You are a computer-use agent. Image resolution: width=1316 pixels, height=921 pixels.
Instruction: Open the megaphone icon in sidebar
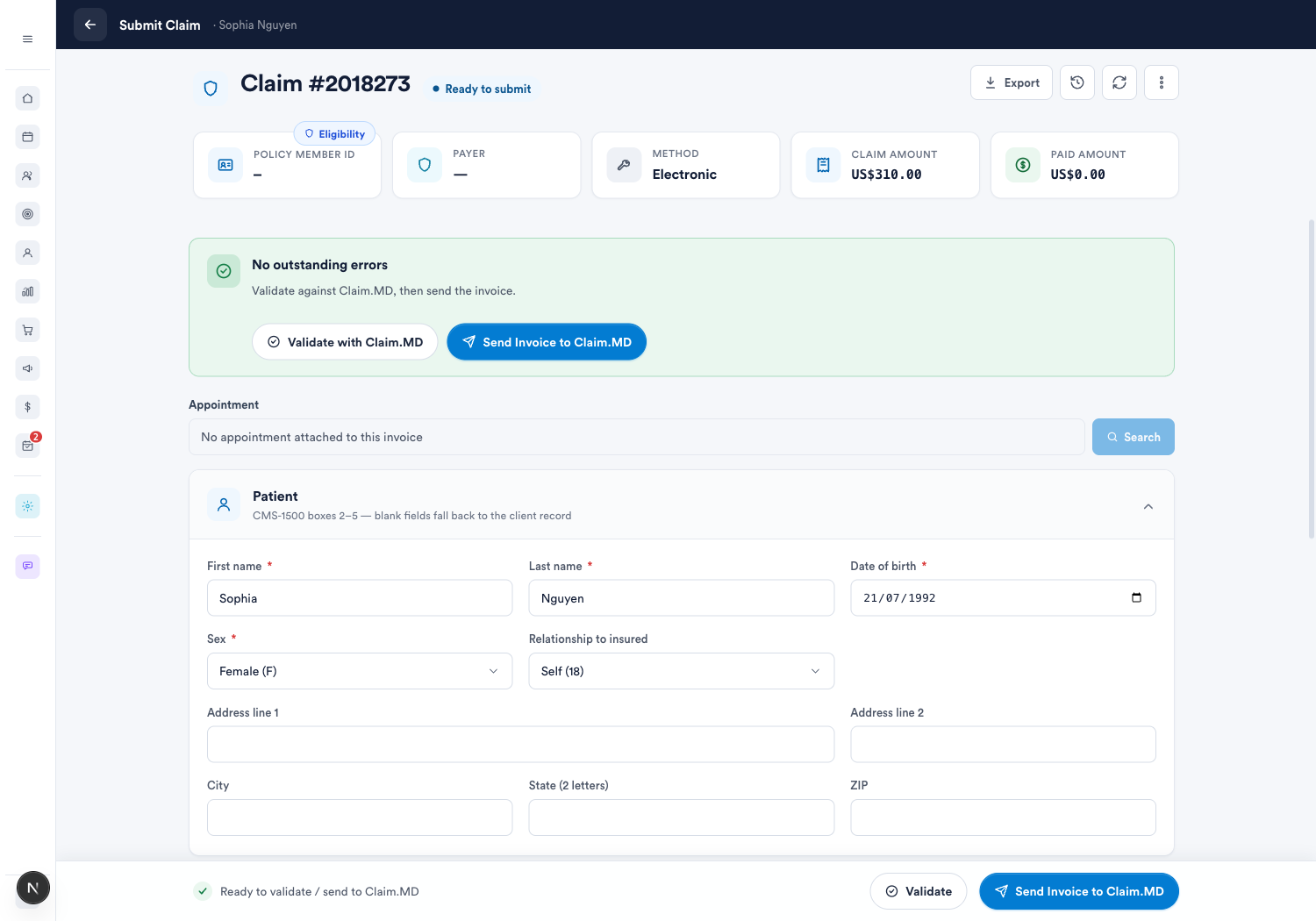(27, 368)
